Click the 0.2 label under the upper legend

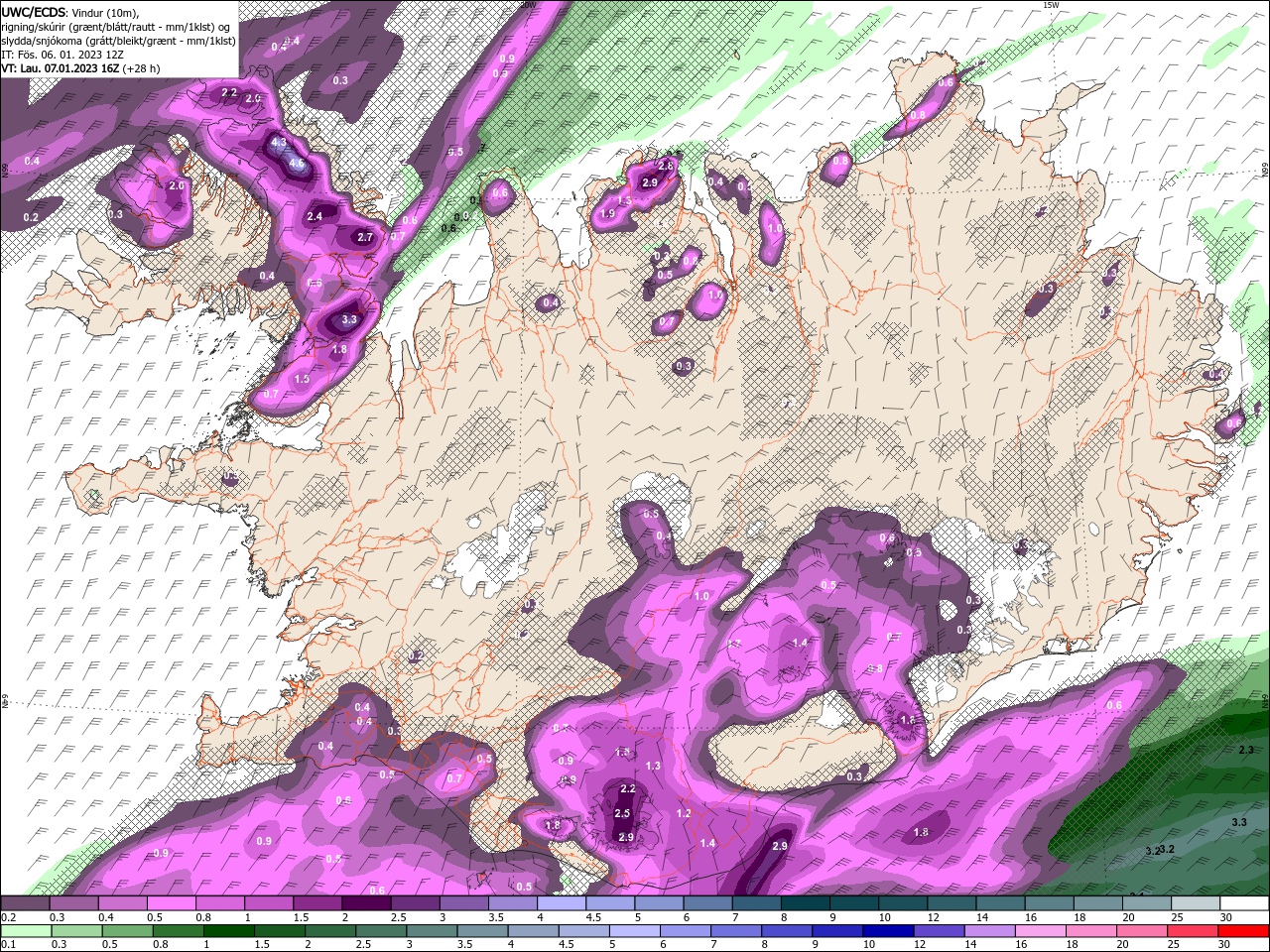pos(8,917)
